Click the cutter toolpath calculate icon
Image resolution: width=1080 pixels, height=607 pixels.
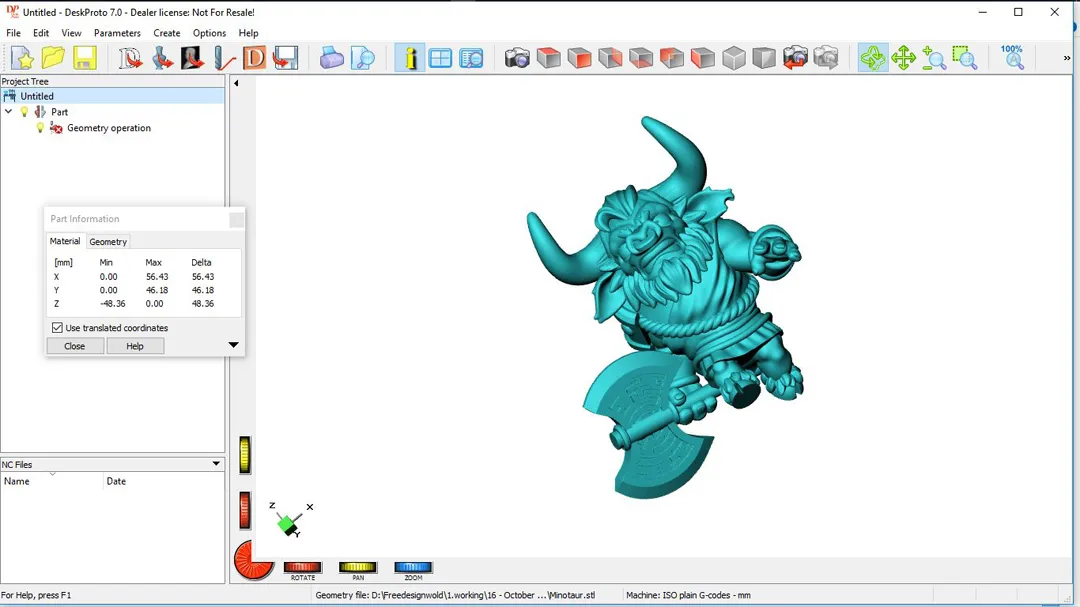(x=224, y=58)
